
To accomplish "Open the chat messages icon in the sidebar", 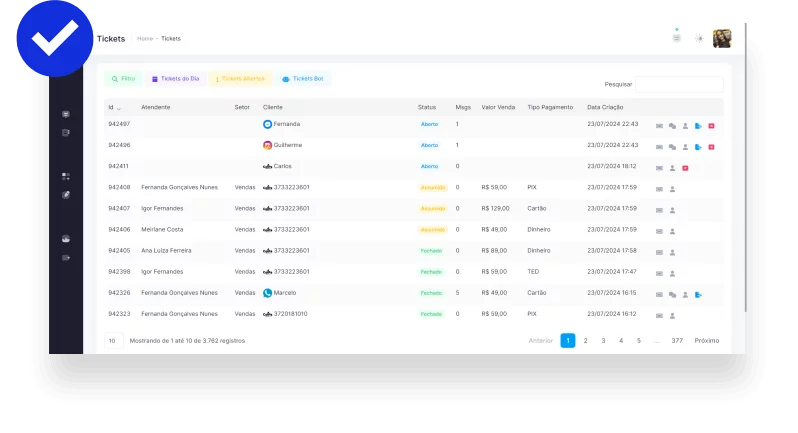I will (x=66, y=114).
